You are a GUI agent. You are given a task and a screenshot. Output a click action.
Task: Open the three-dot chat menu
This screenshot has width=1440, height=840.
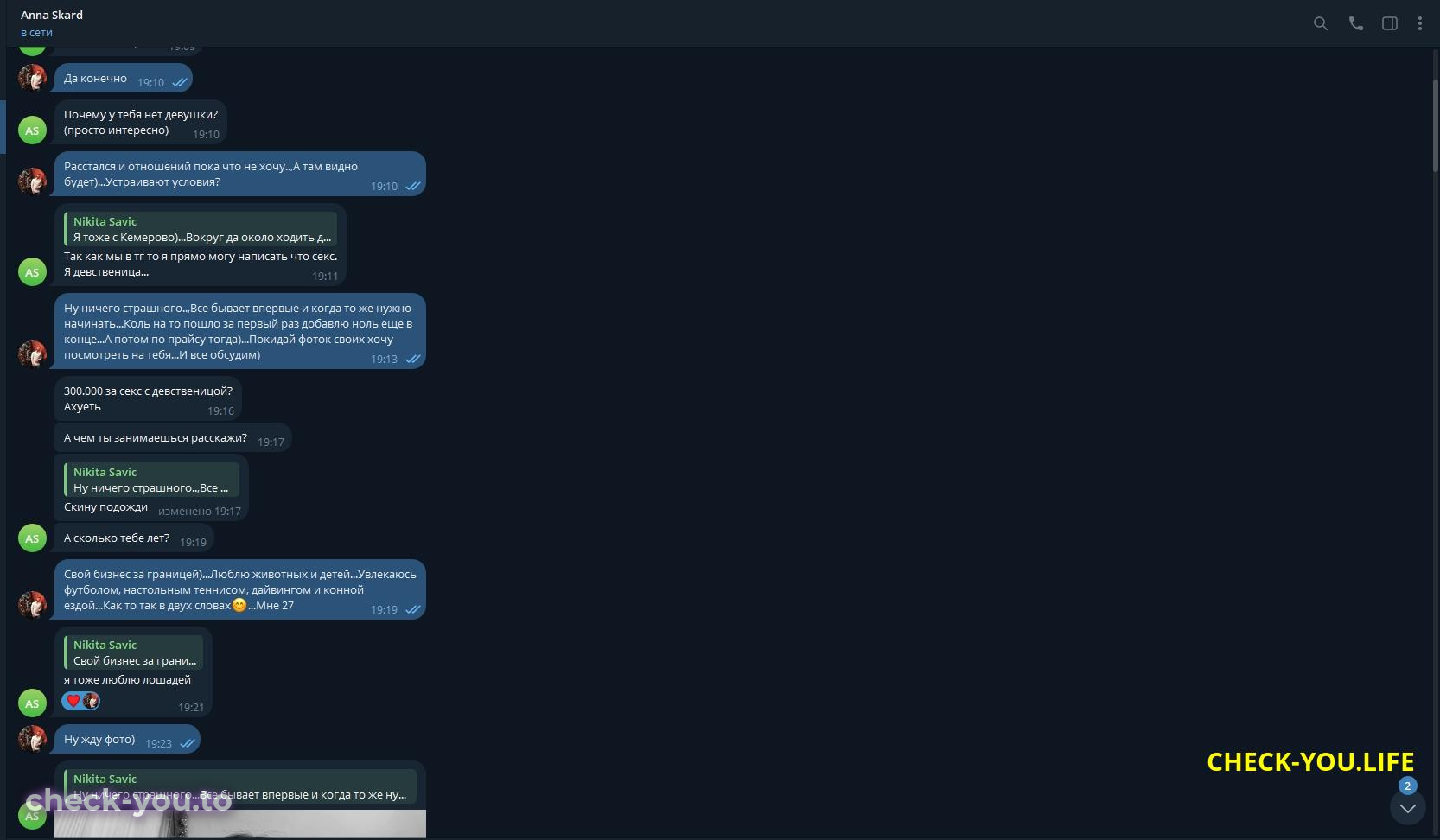pos(1420,23)
